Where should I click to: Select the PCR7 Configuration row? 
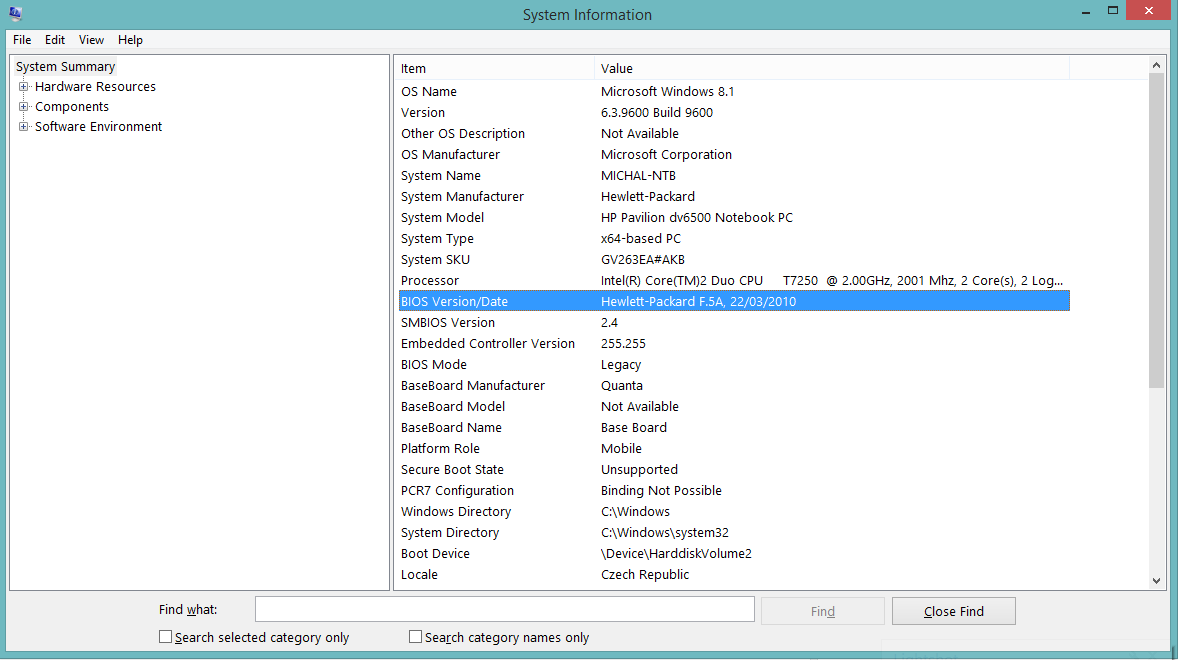tap(734, 491)
